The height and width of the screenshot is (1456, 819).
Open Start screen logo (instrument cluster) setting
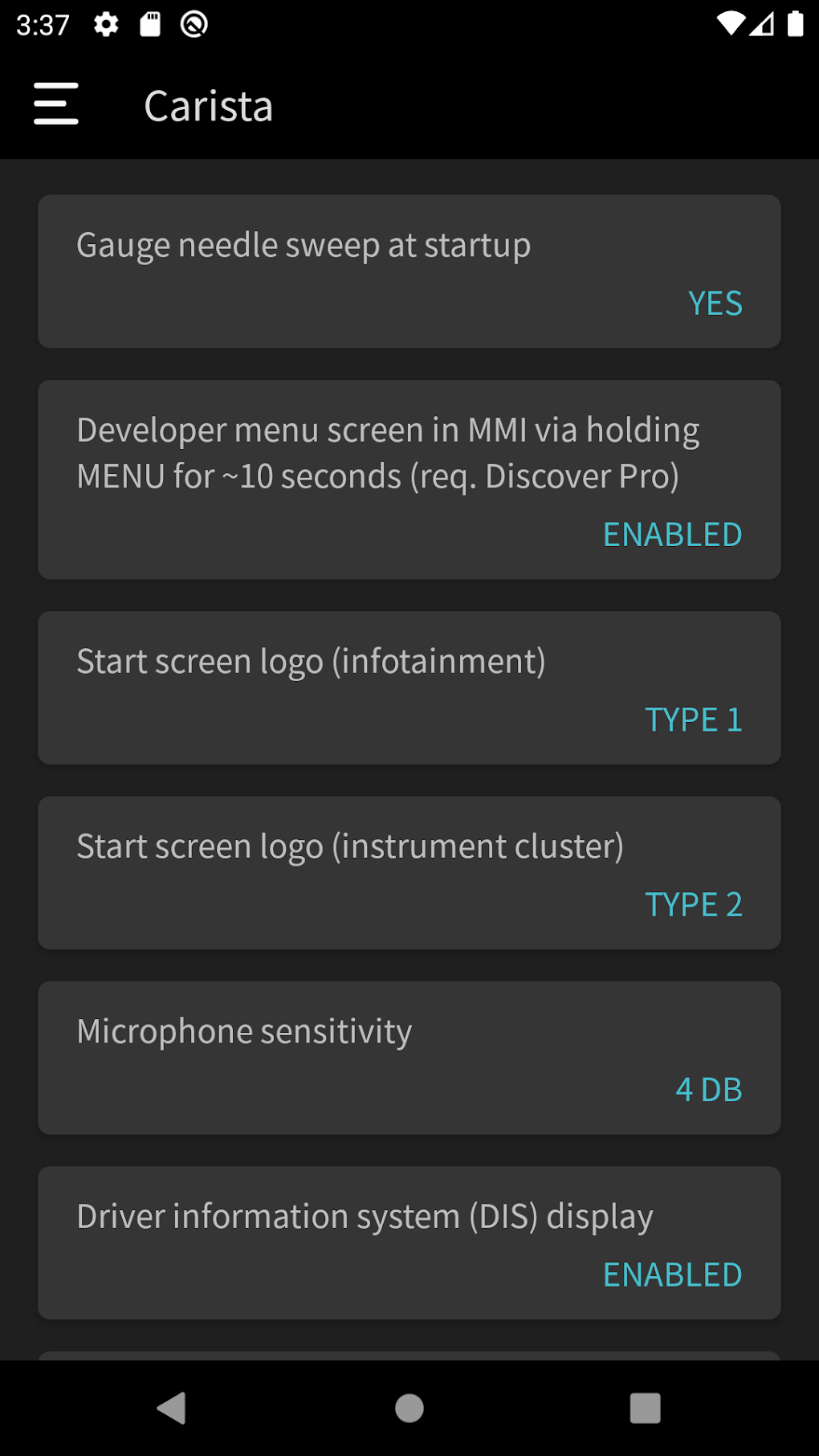click(350, 847)
